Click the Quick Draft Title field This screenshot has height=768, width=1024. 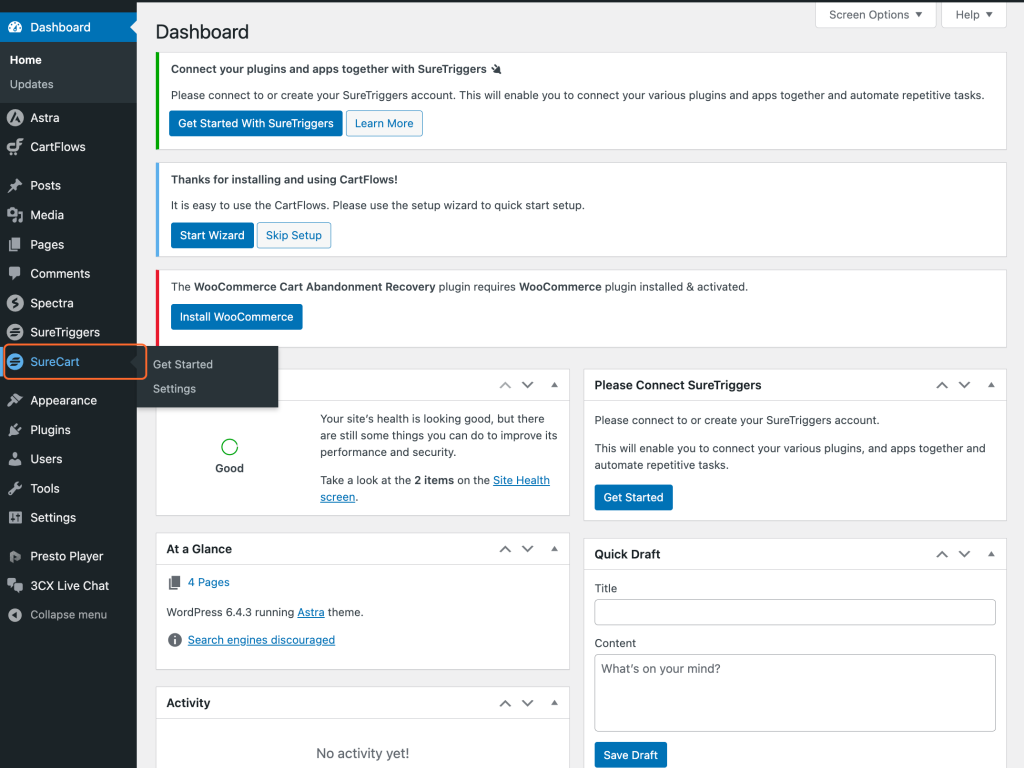[794, 612]
